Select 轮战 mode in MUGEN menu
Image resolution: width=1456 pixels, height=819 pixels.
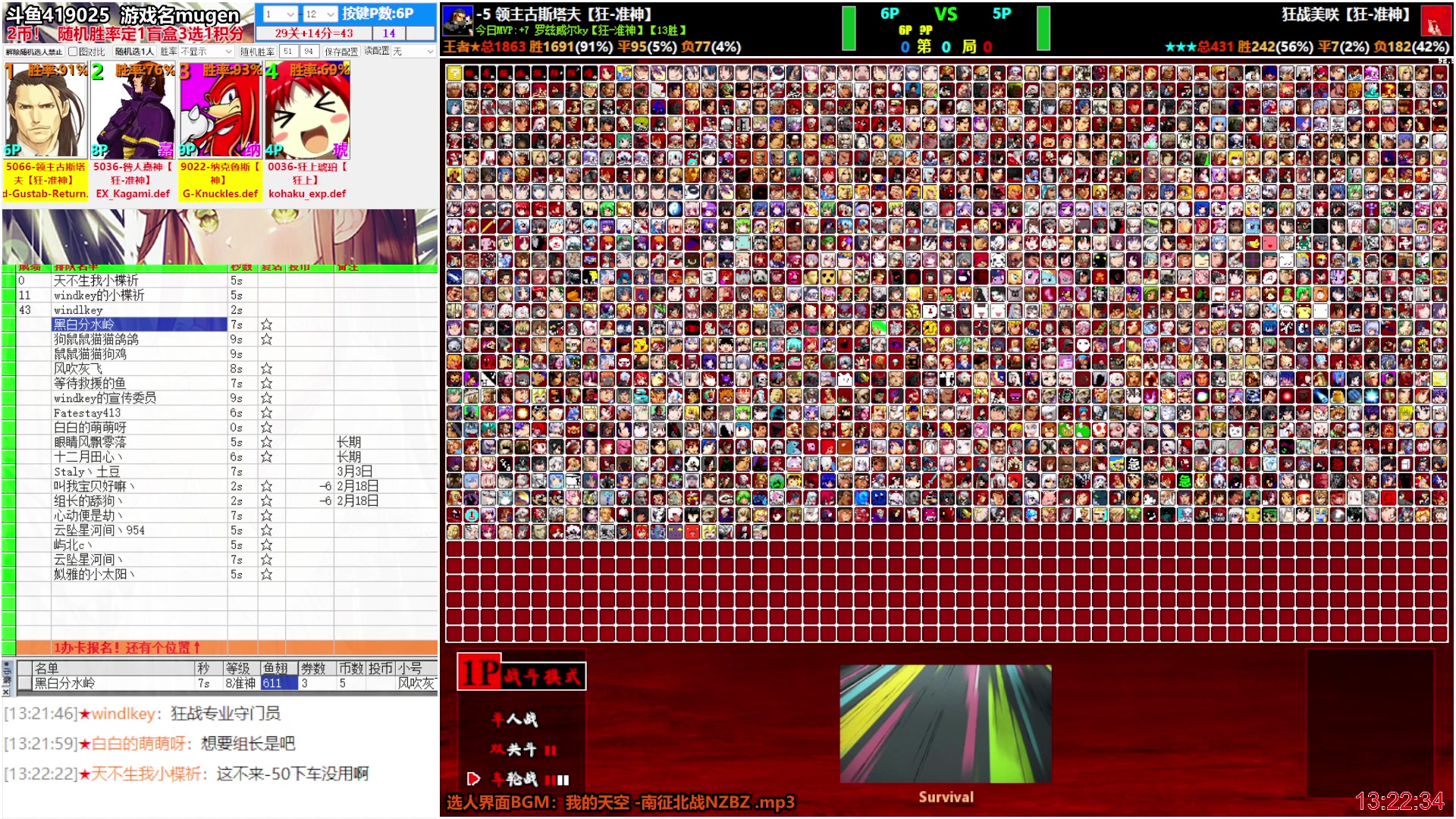529,779
